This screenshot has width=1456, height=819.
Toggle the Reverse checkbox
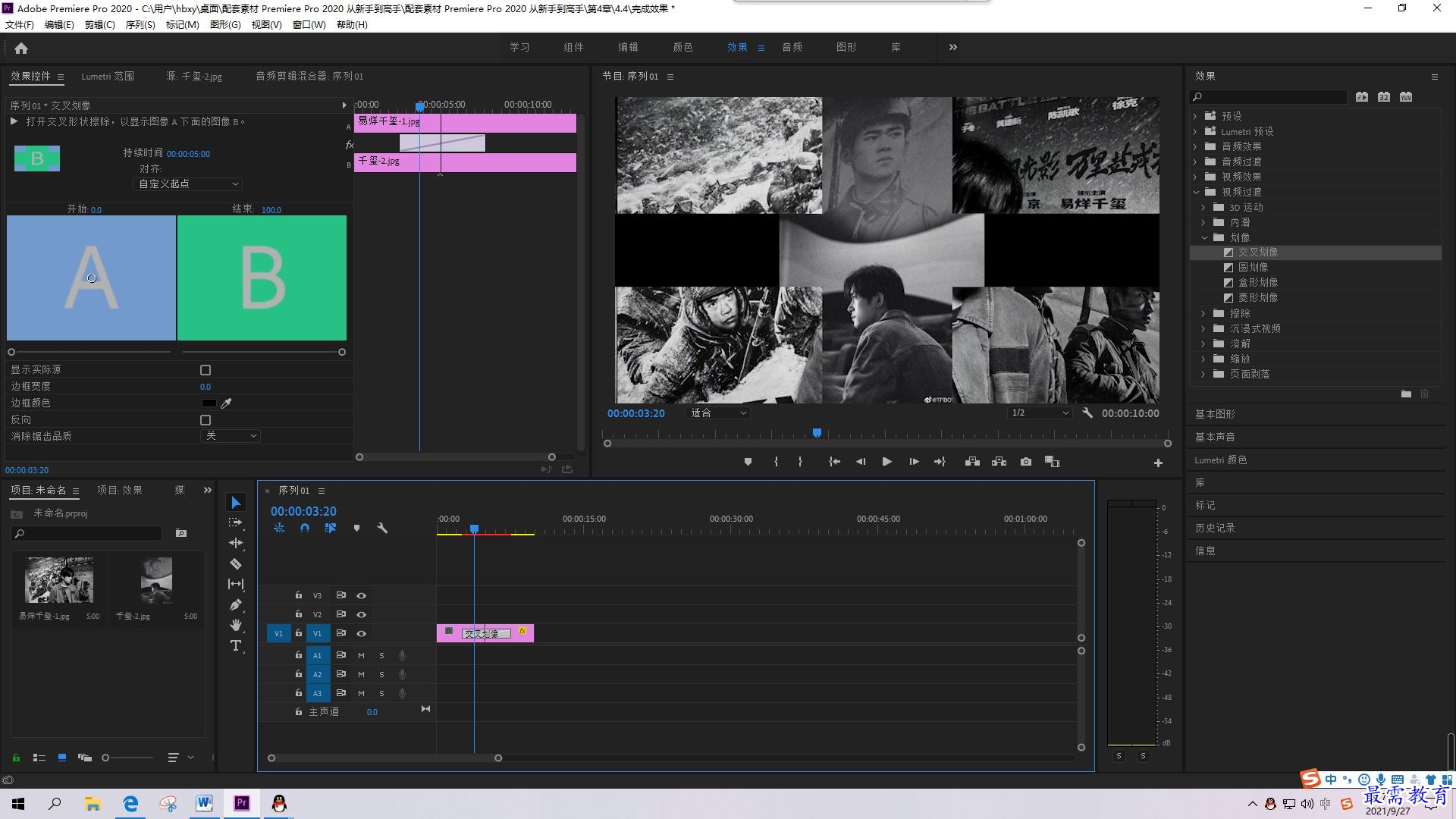(206, 420)
